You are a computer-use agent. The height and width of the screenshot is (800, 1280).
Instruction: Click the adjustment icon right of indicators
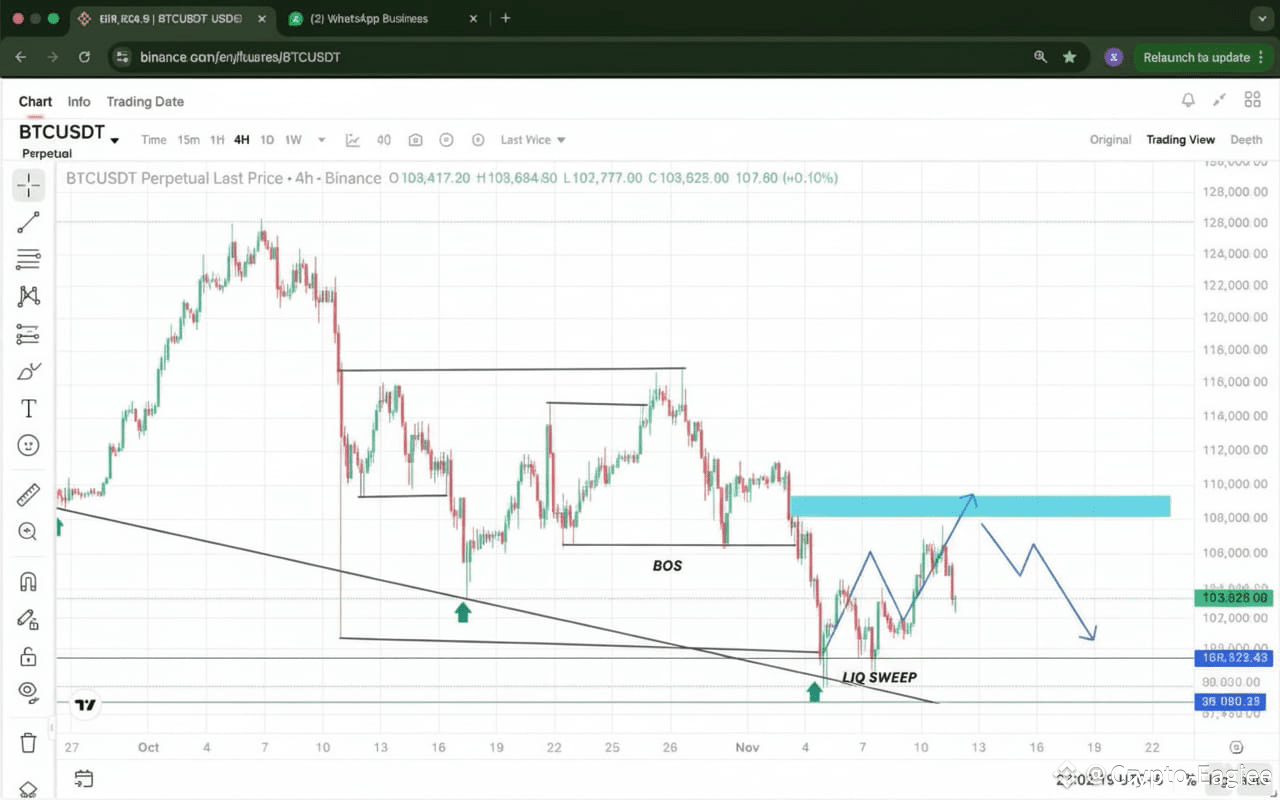pos(384,140)
